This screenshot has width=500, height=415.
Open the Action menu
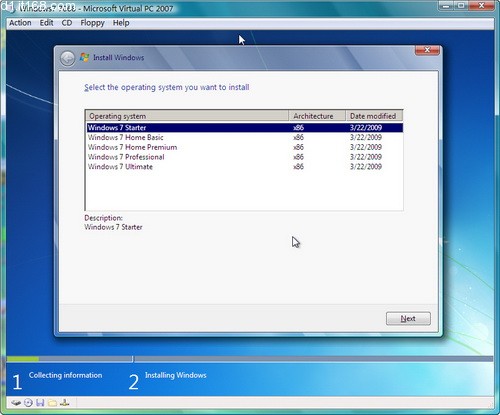click(20, 23)
